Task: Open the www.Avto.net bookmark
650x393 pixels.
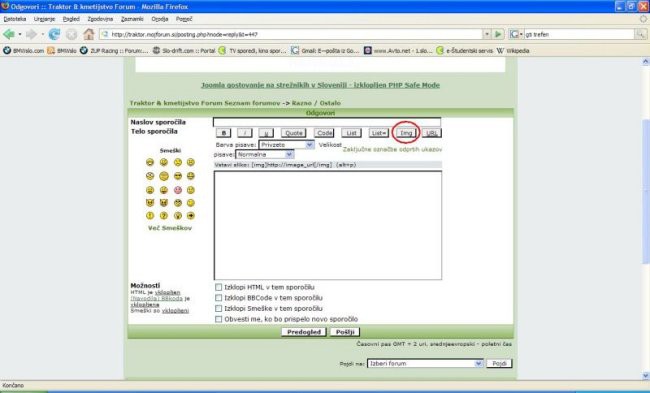Action: (398, 51)
